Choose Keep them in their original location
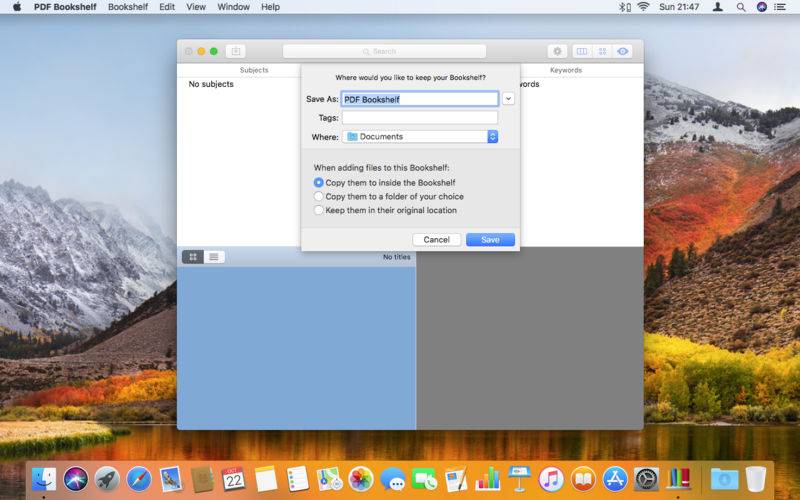Image resolution: width=800 pixels, height=500 pixels. (x=318, y=210)
